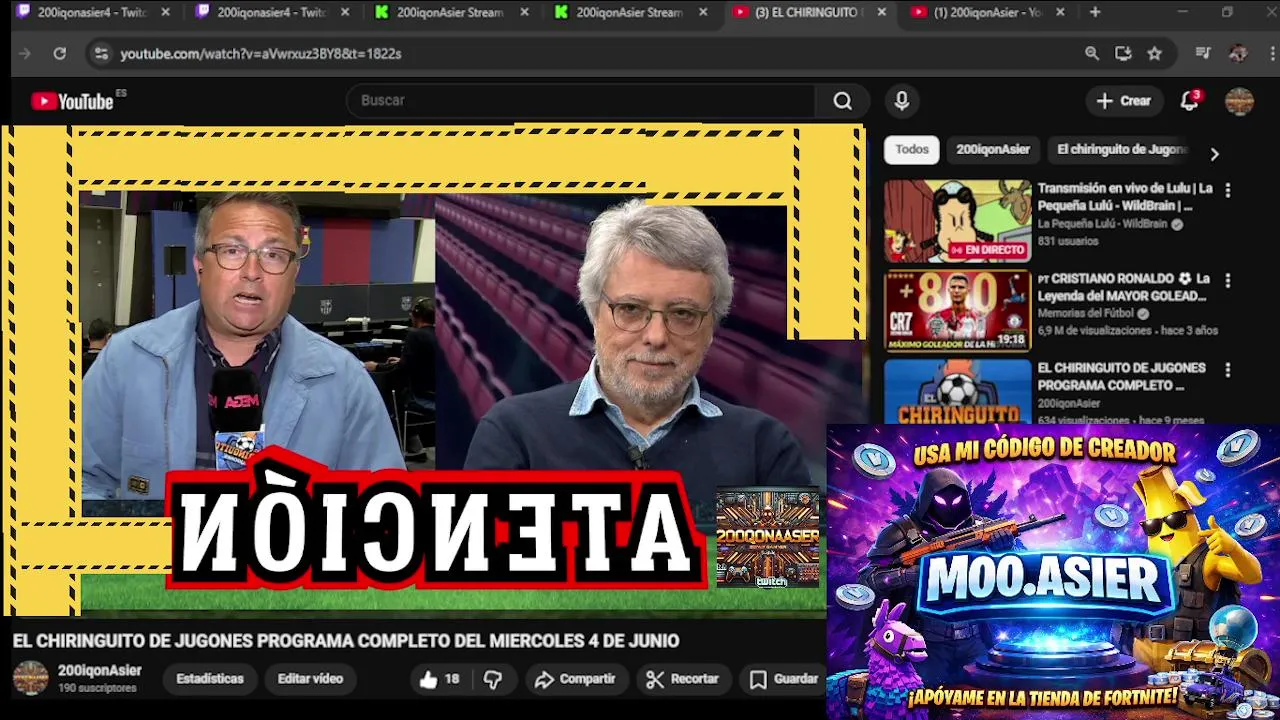This screenshot has height=720, width=1280.
Task: Open options for suggested Chiringuito video
Action: tap(1228, 370)
